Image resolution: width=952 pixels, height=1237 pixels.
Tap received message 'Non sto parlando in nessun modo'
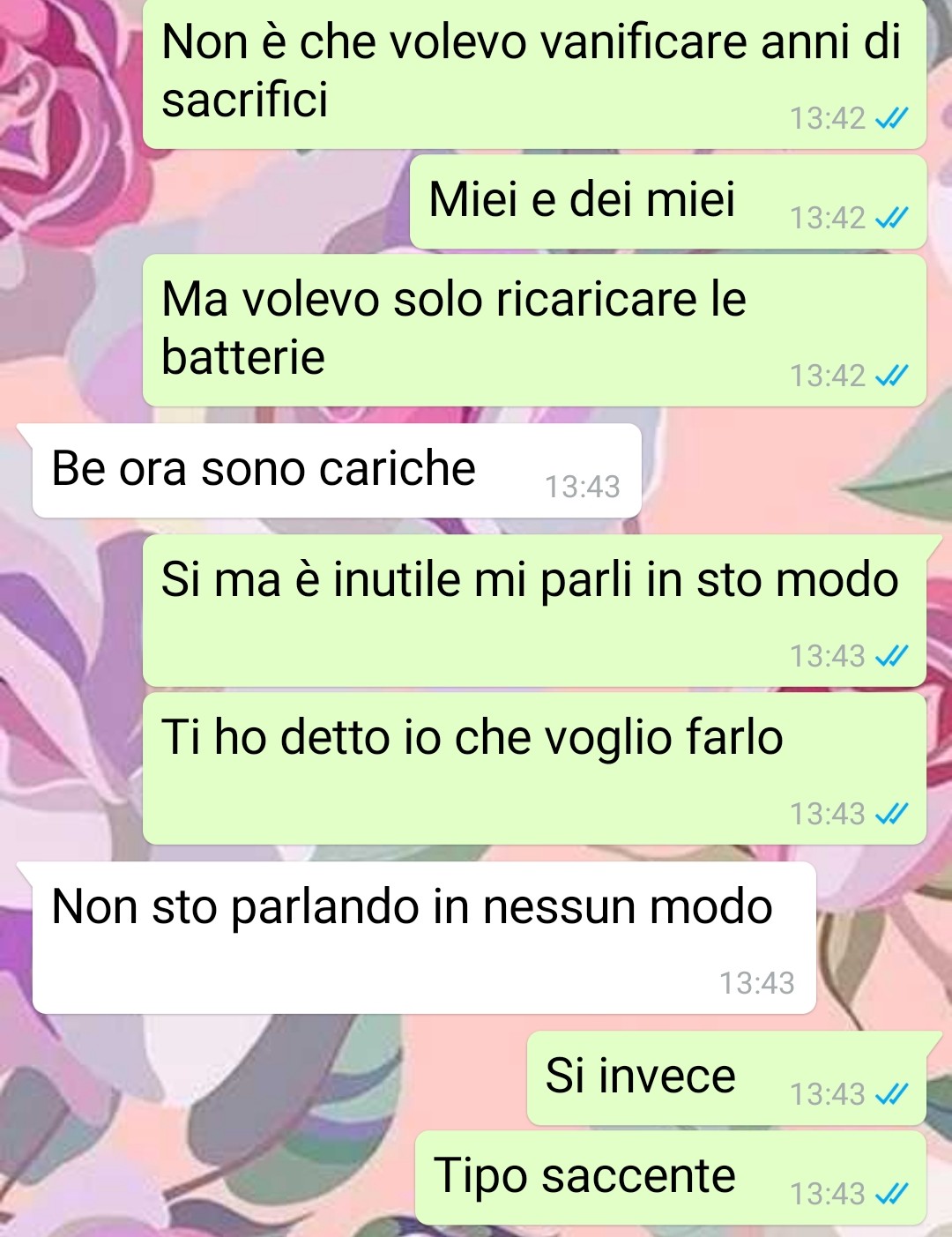(424, 938)
